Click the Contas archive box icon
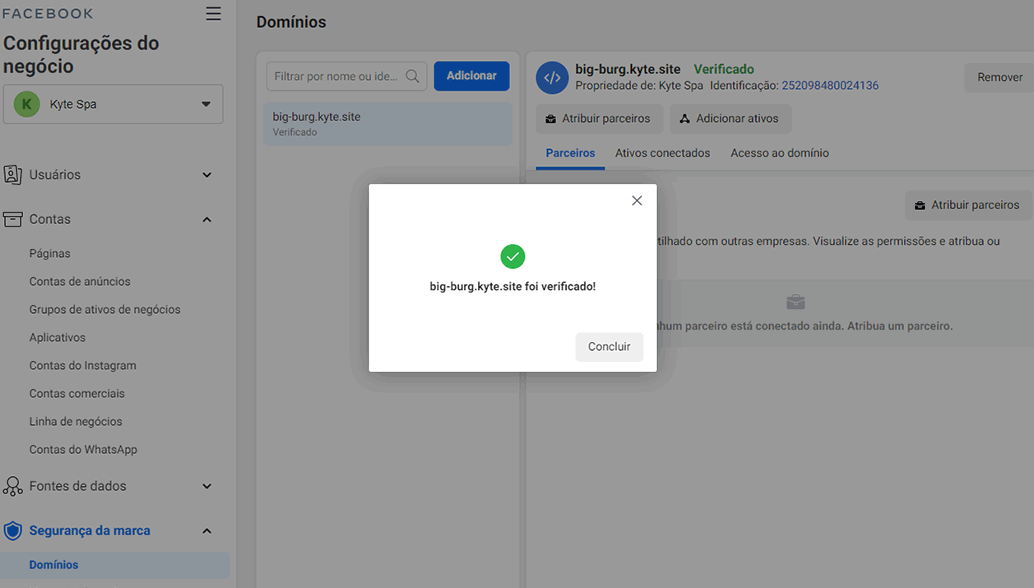Screen dimensions: 1034x588 tap(13, 220)
